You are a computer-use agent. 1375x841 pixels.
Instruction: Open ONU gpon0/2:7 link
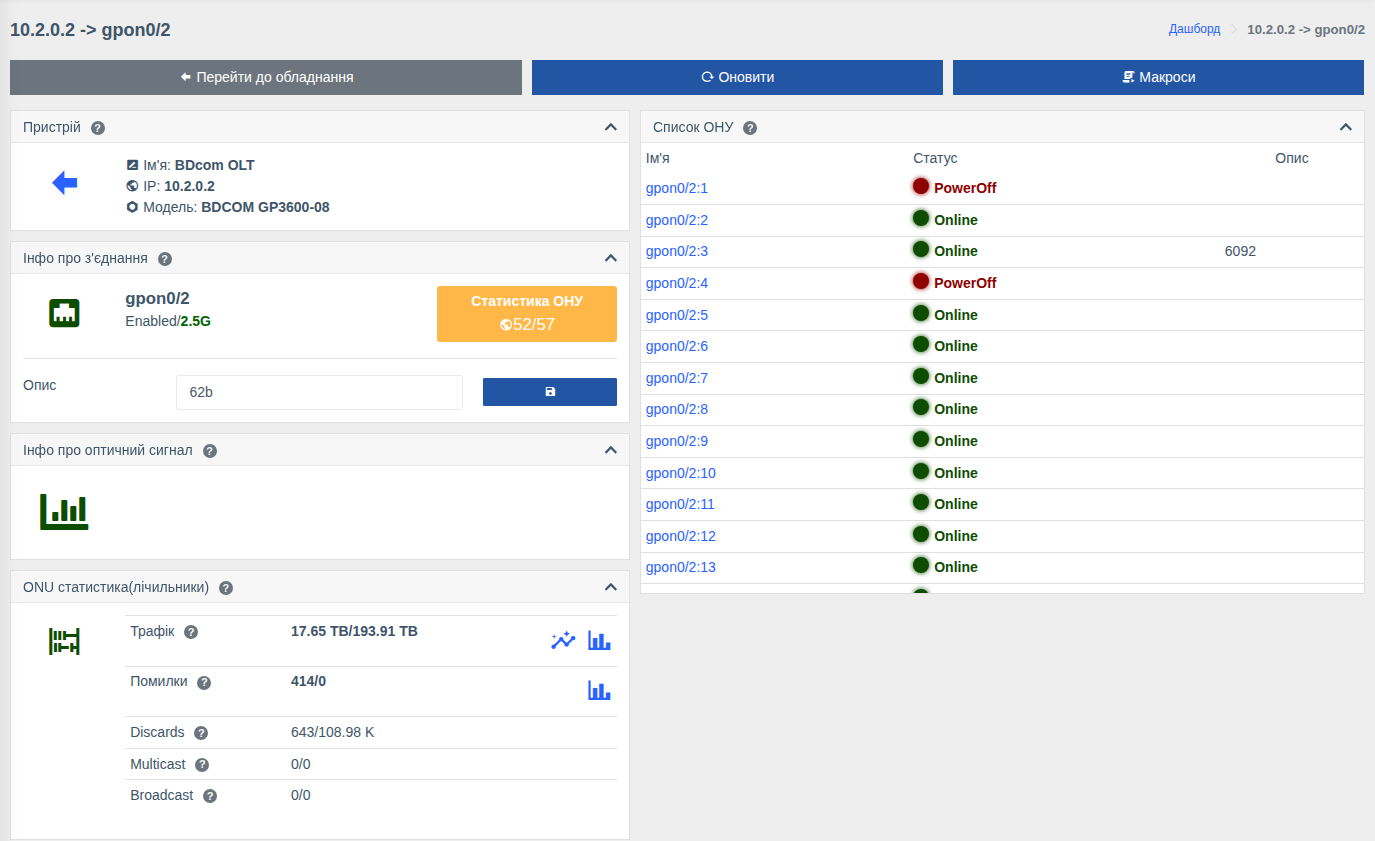[677, 378]
